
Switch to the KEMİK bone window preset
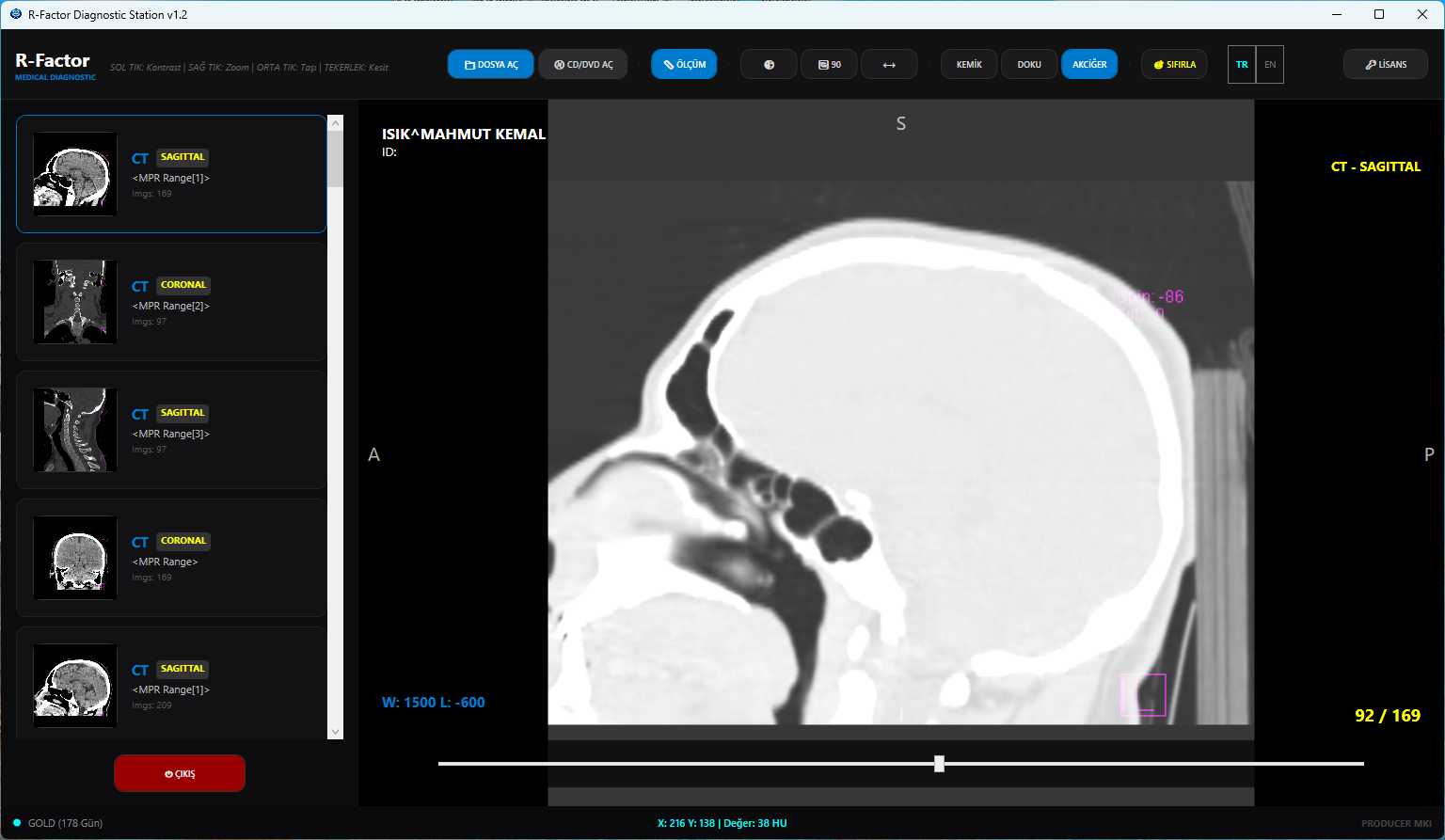click(x=969, y=65)
